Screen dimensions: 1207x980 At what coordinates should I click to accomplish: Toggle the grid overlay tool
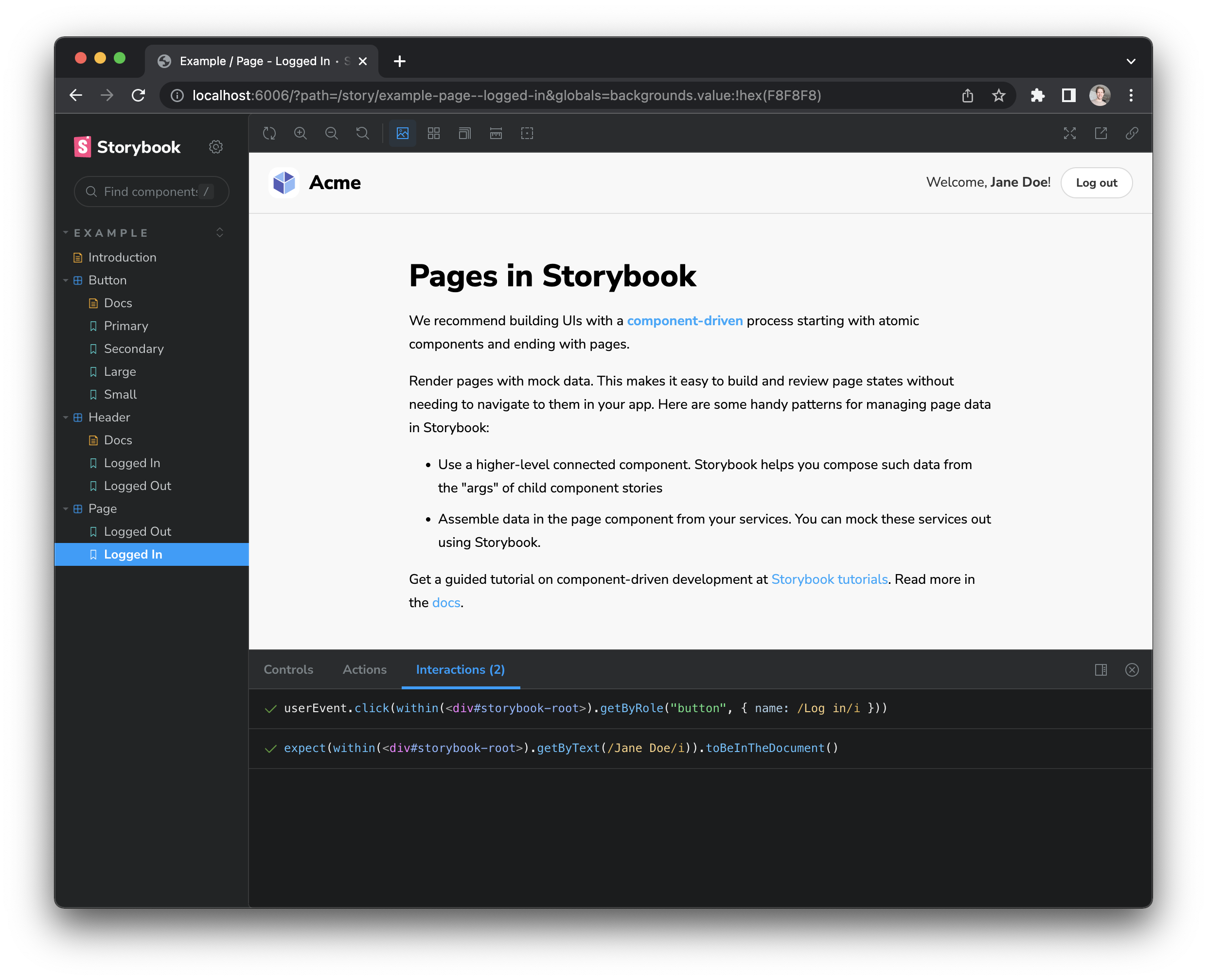tap(434, 133)
